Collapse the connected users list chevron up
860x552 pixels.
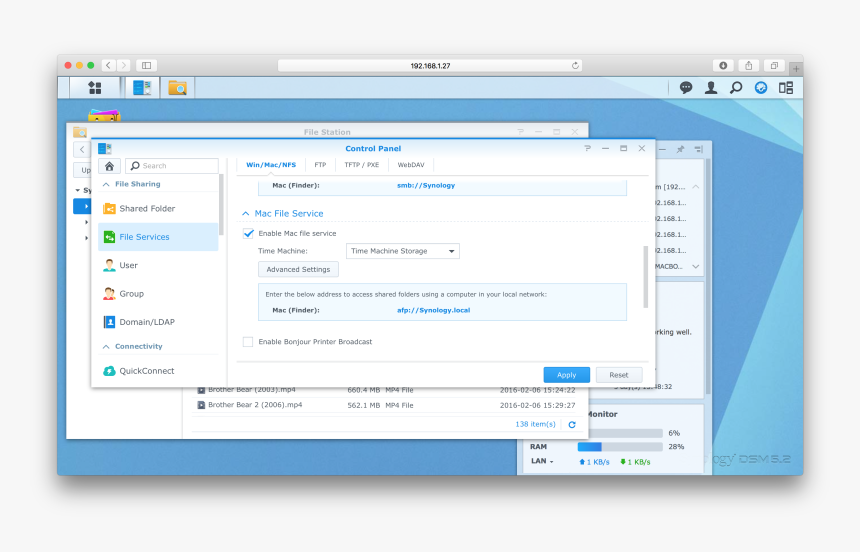point(695,187)
